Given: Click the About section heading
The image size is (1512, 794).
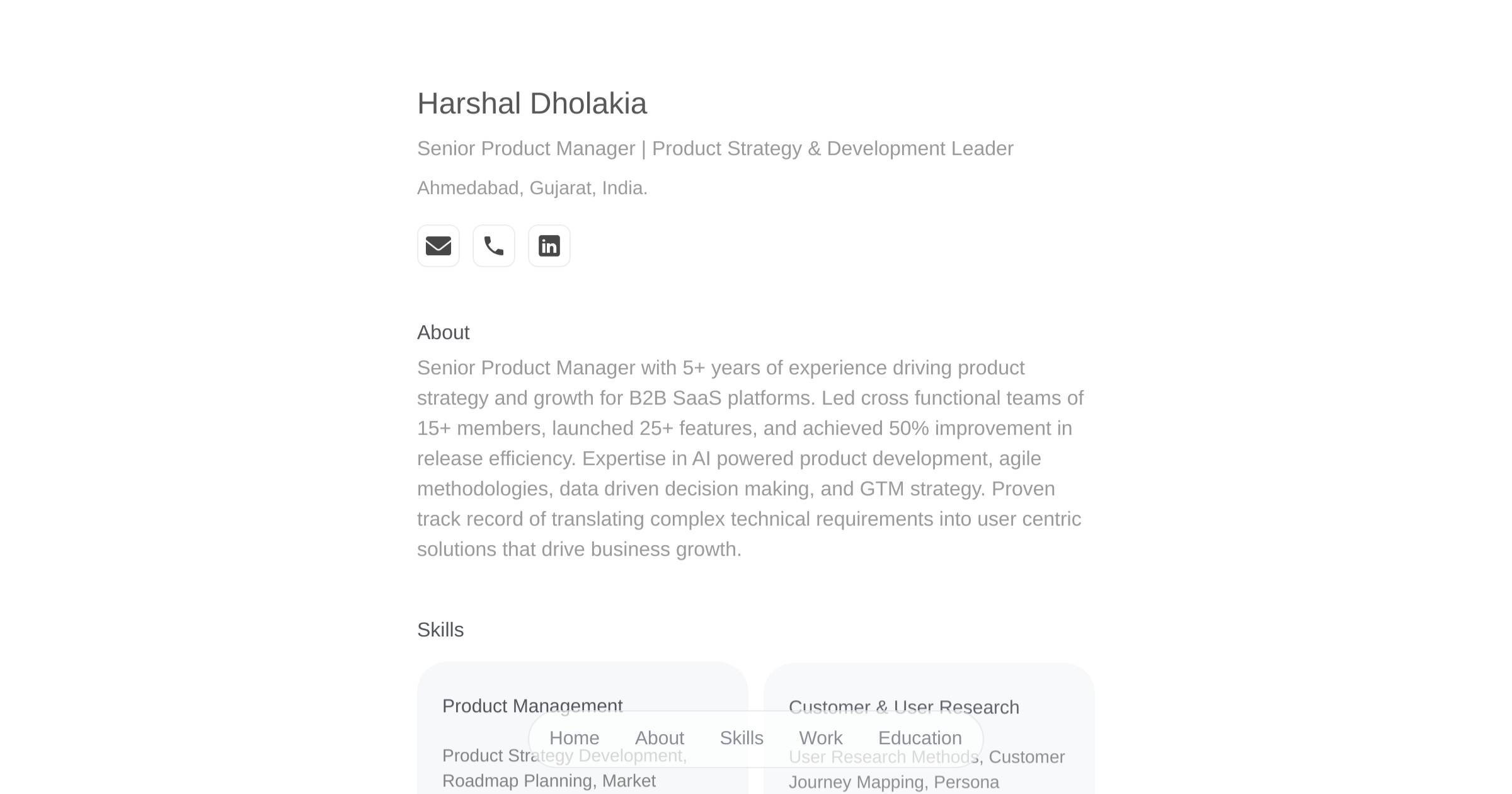Looking at the screenshot, I should (443, 333).
